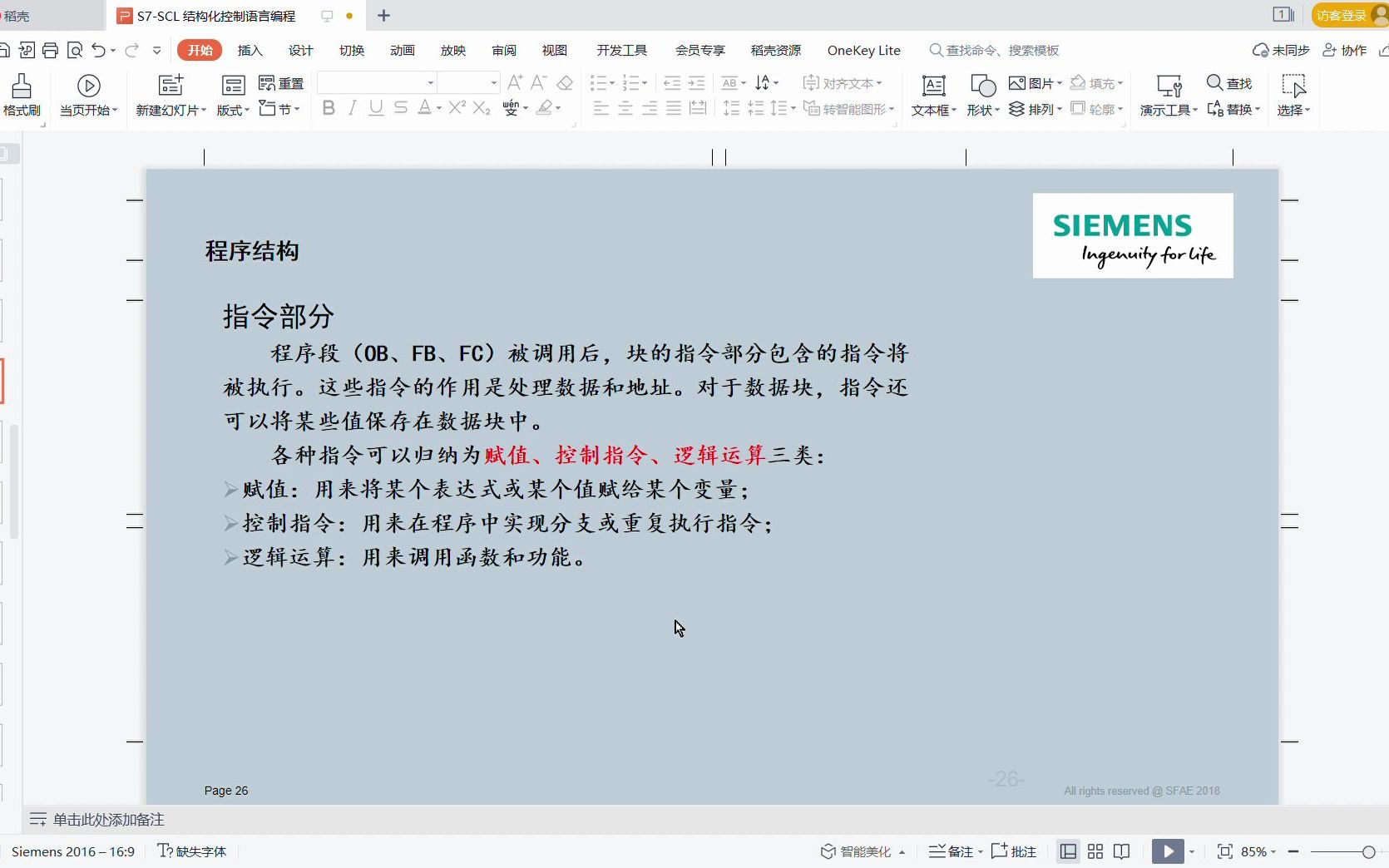Expand the 智能美化 options
The image size is (1389, 868).
901,851
